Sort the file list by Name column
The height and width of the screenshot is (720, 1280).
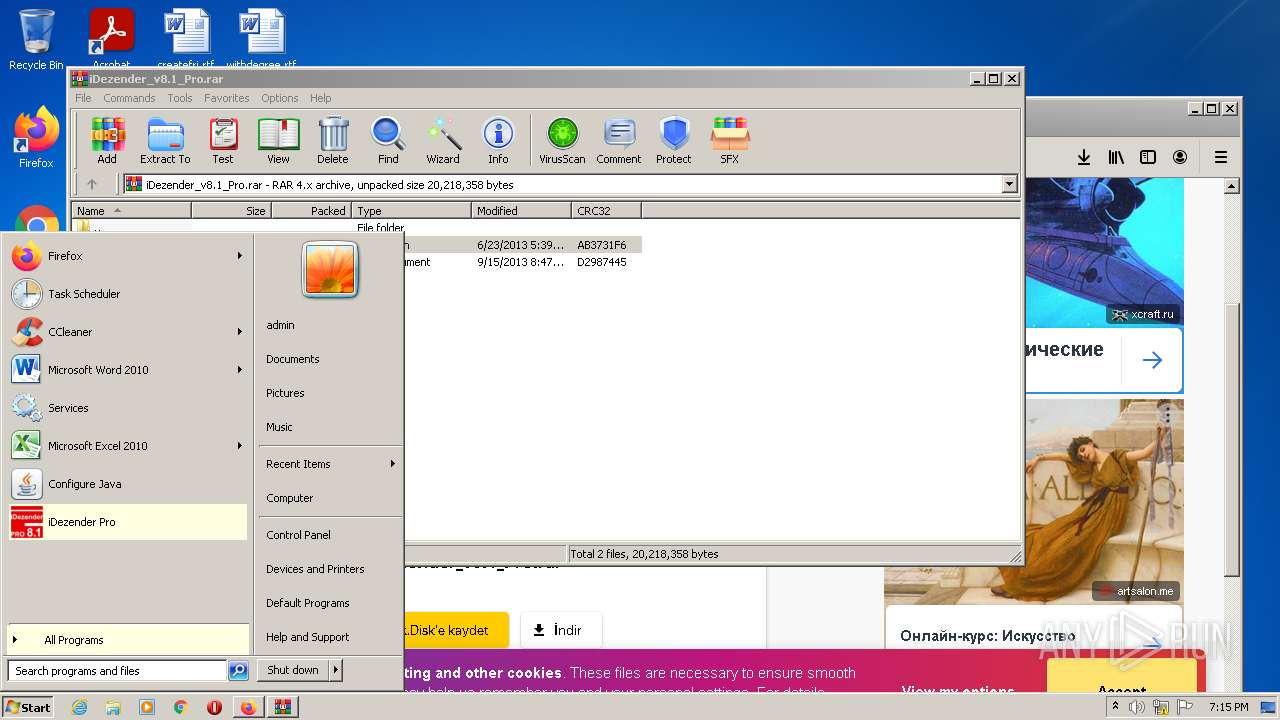click(x=131, y=211)
